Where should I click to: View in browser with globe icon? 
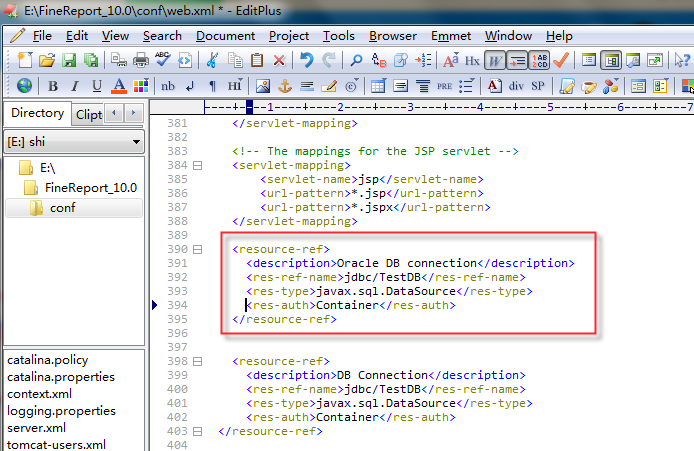click(24, 85)
